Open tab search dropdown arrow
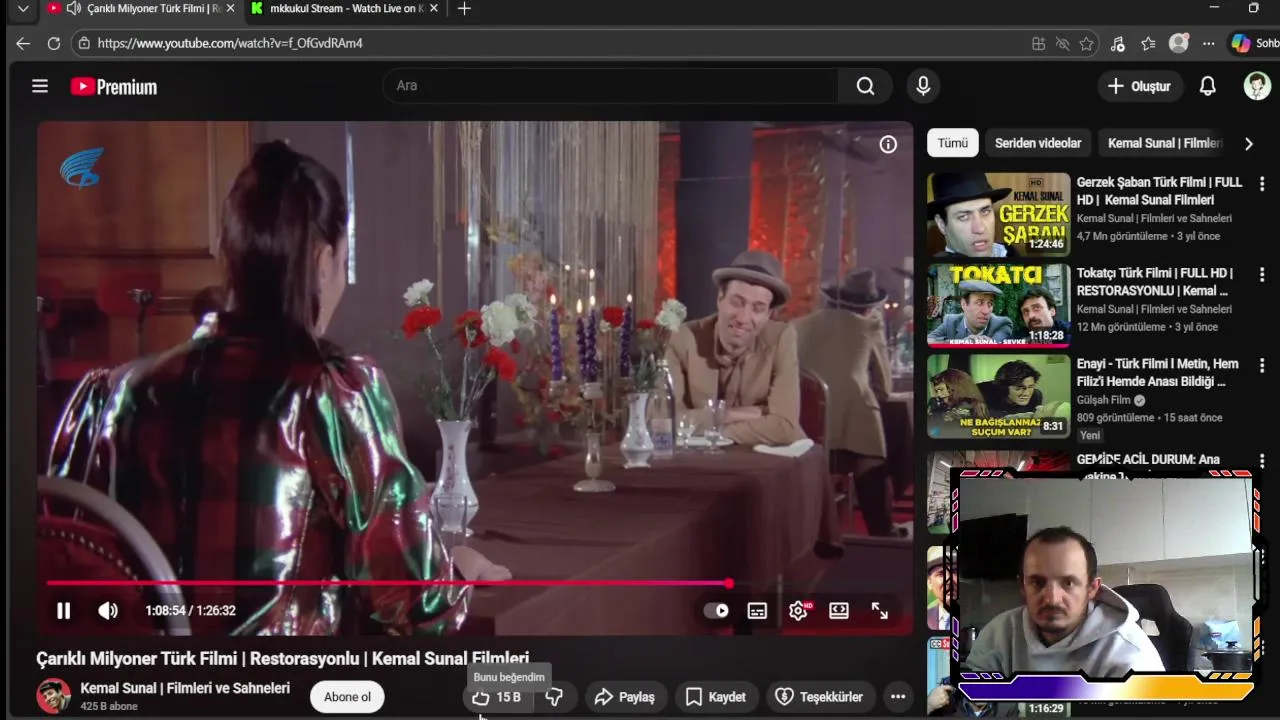The image size is (1280, 720). [23, 8]
